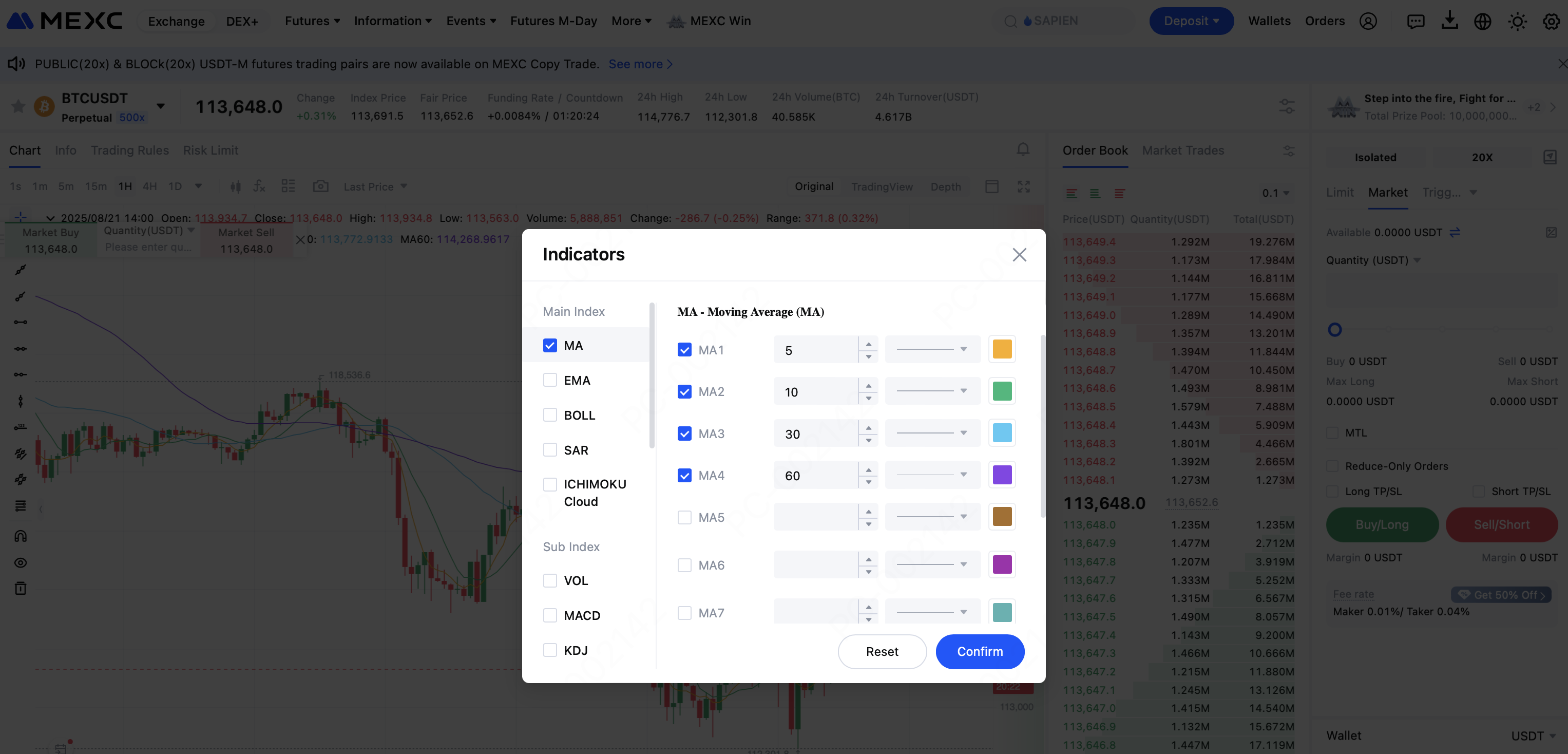The image size is (1568, 754).
Task: Open the order book 0.1 precision dropdown
Action: click(1275, 193)
